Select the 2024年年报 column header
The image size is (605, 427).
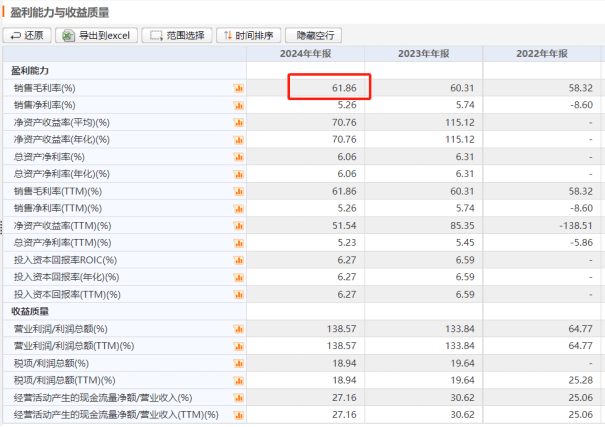(306, 54)
